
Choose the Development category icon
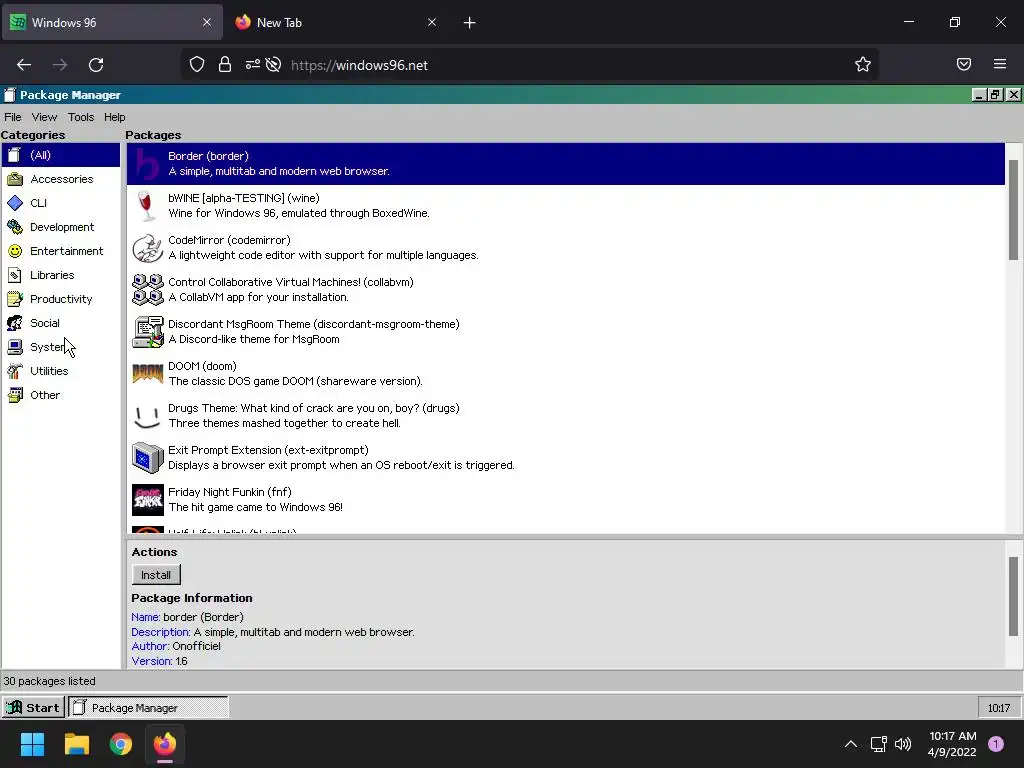pos(15,227)
